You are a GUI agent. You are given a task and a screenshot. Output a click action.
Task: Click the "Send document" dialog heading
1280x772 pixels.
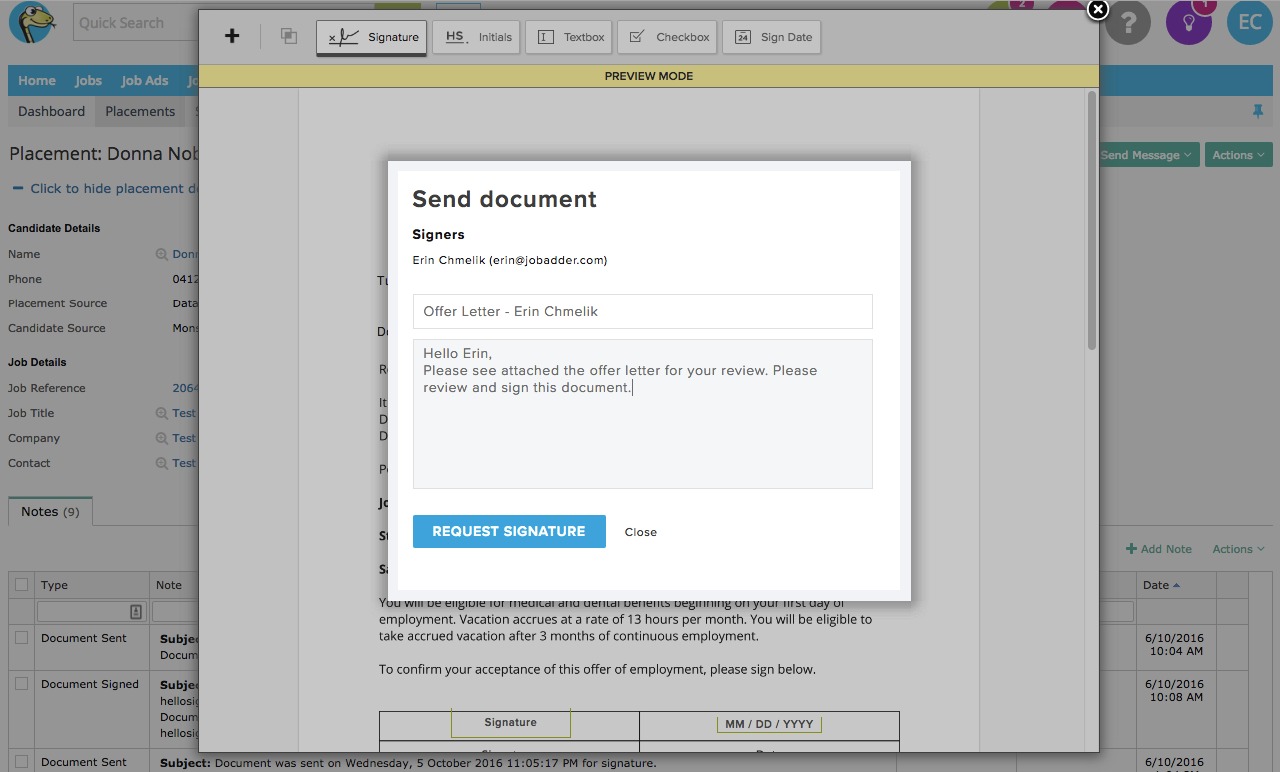[505, 199]
